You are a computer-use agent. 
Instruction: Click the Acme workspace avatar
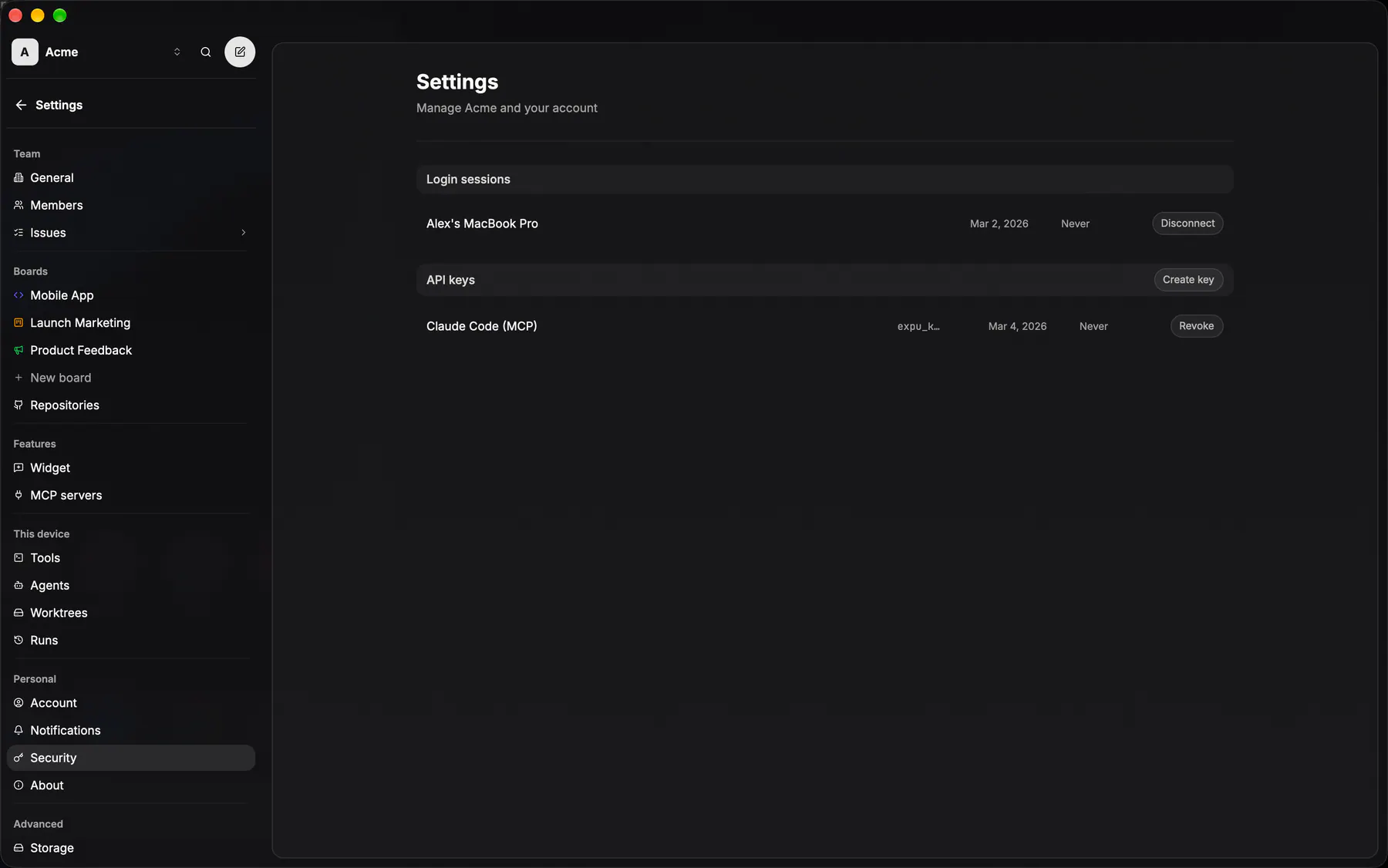(x=25, y=52)
